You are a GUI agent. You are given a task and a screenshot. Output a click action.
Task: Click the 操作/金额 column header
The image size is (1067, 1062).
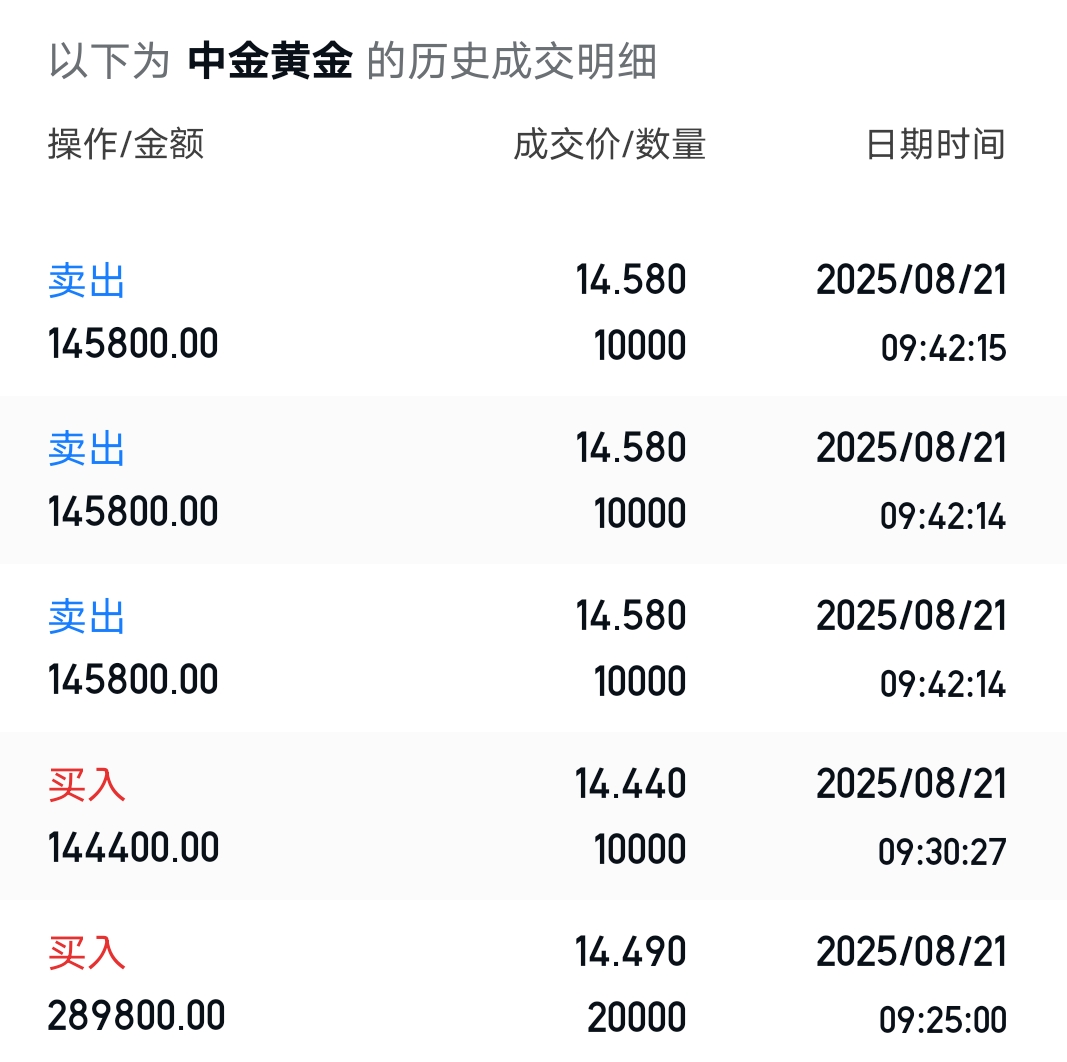(x=126, y=145)
